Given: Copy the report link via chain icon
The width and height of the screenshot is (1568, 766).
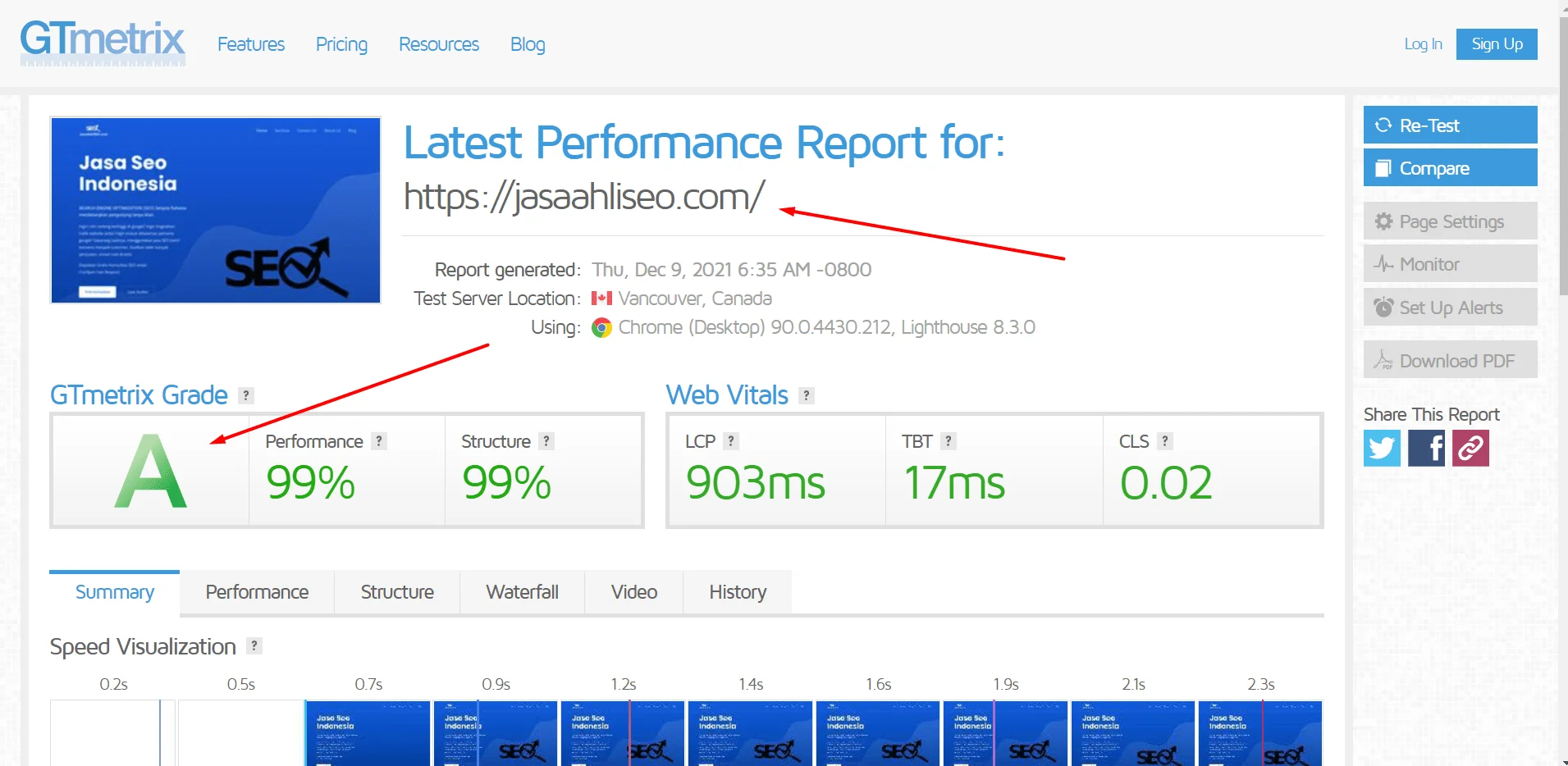Looking at the screenshot, I should click(1470, 449).
